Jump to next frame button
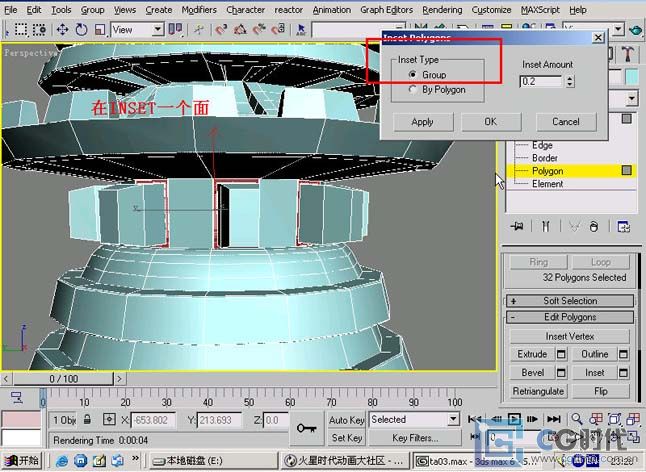 pos(532,419)
